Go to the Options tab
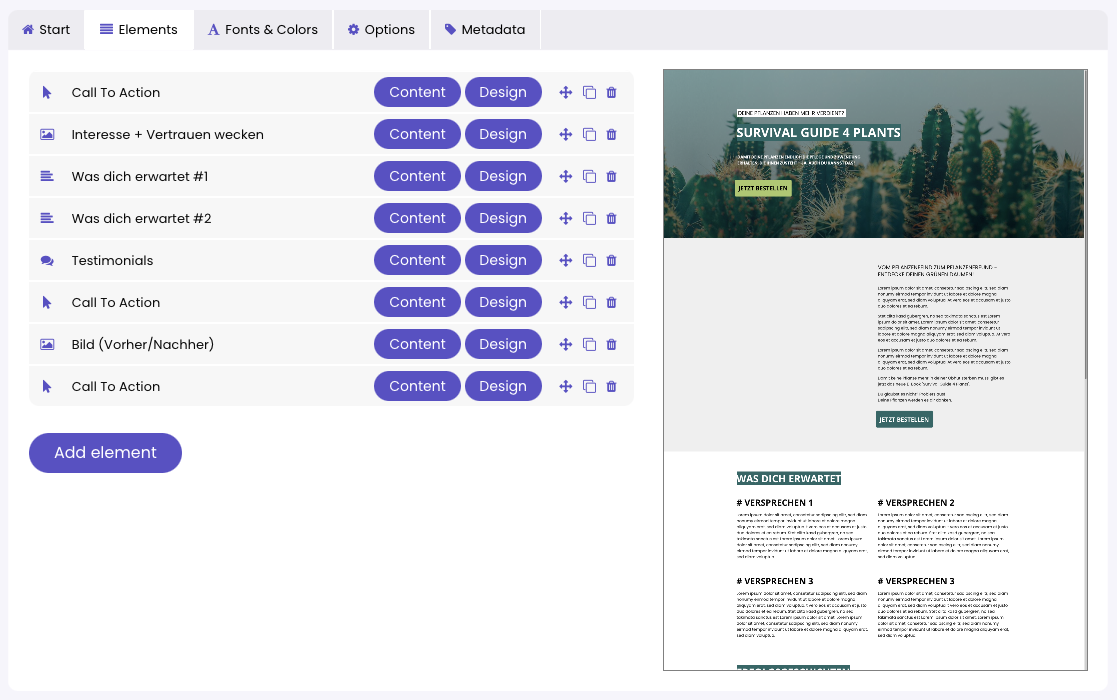1117x700 pixels. pos(381,30)
